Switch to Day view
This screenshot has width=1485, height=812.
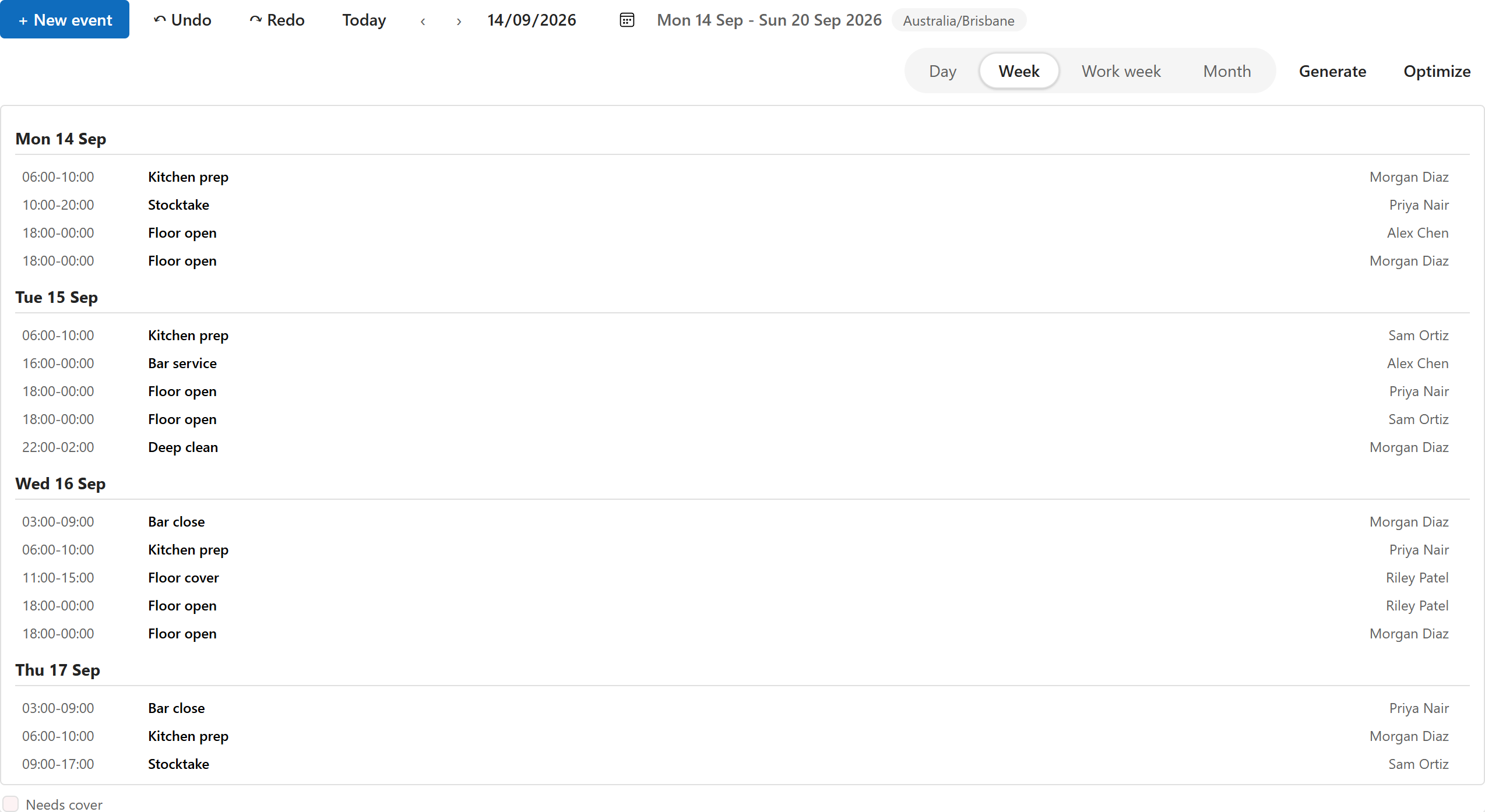pyautogui.click(x=942, y=71)
